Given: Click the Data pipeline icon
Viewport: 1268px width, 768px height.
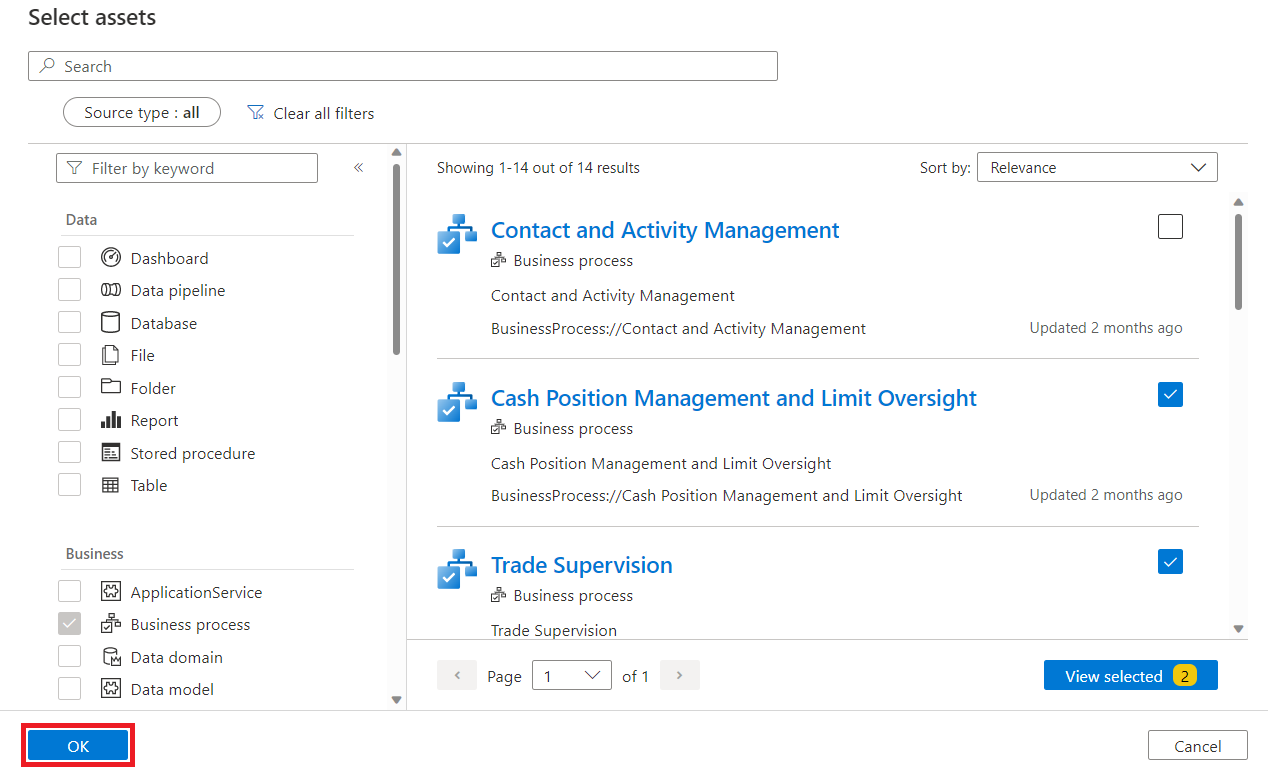Looking at the screenshot, I should pos(111,290).
